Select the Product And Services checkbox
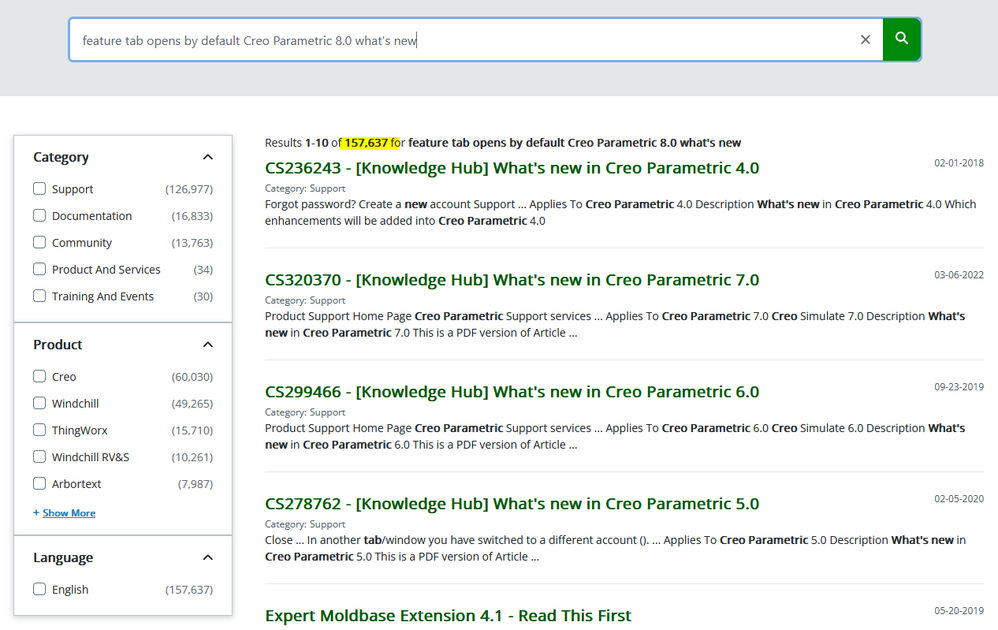 tap(40, 270)
